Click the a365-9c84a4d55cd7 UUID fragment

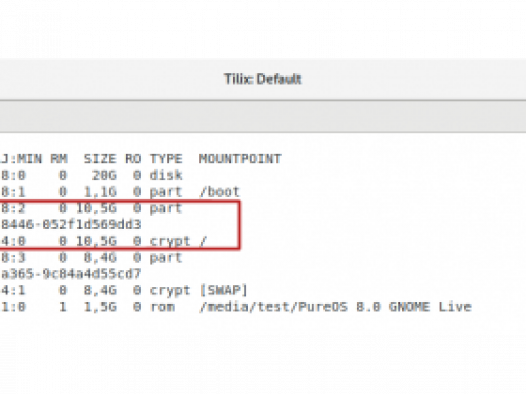71,274
